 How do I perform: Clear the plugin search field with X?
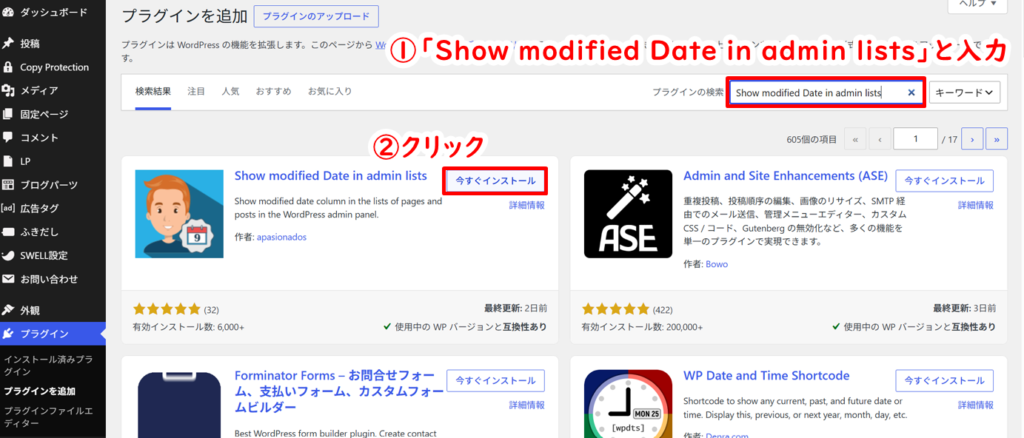[911, 93]
